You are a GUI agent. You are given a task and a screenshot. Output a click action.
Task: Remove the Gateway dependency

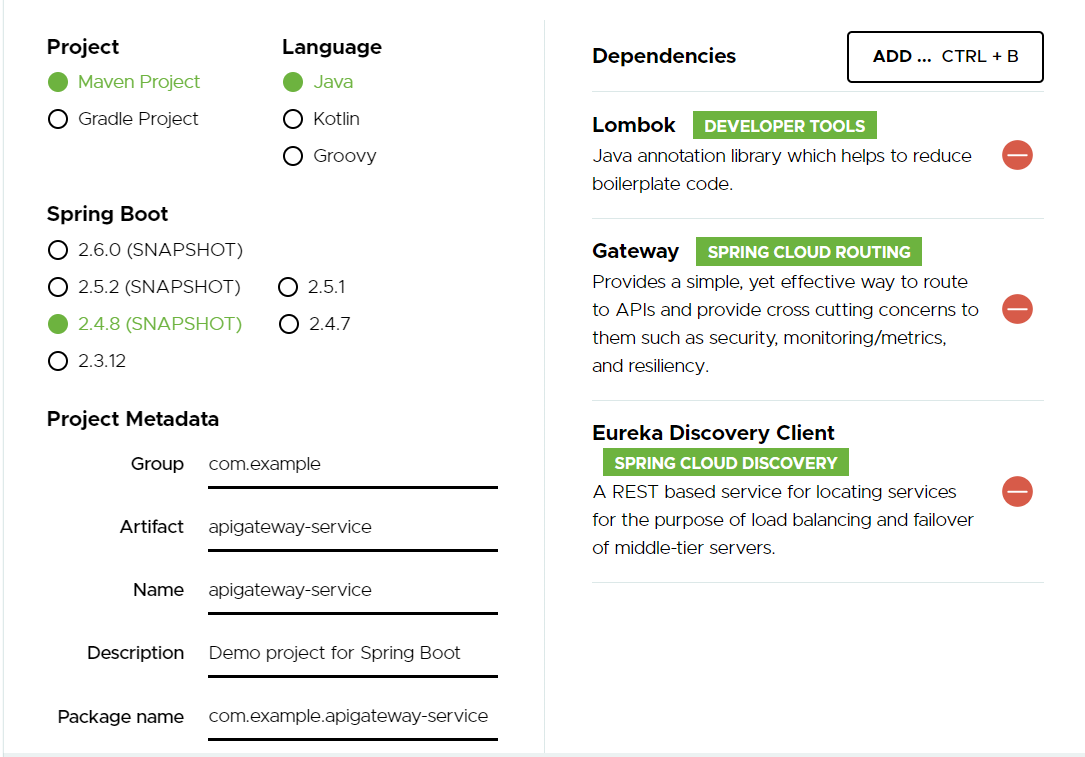[x=1017, y=309]
